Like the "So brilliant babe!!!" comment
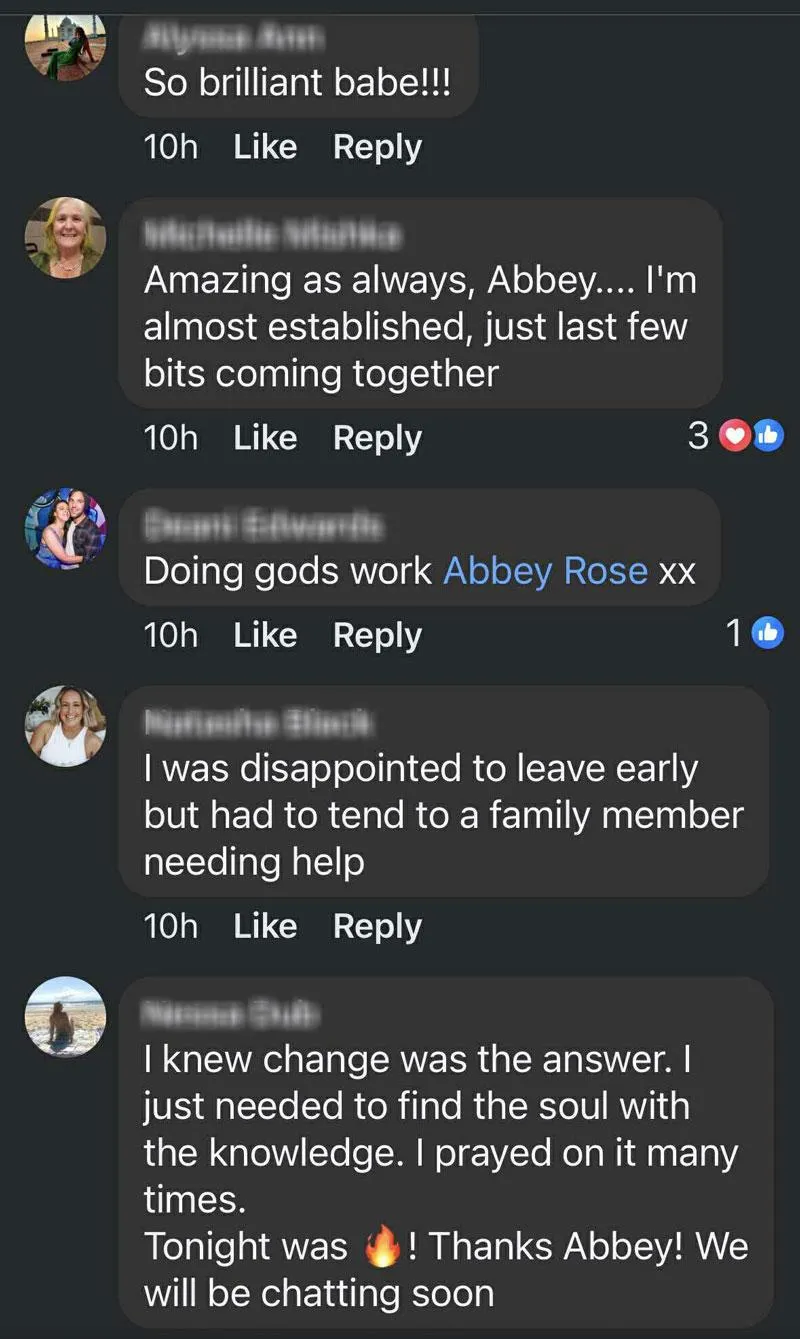800x1339 pixels. coord(265,147)
